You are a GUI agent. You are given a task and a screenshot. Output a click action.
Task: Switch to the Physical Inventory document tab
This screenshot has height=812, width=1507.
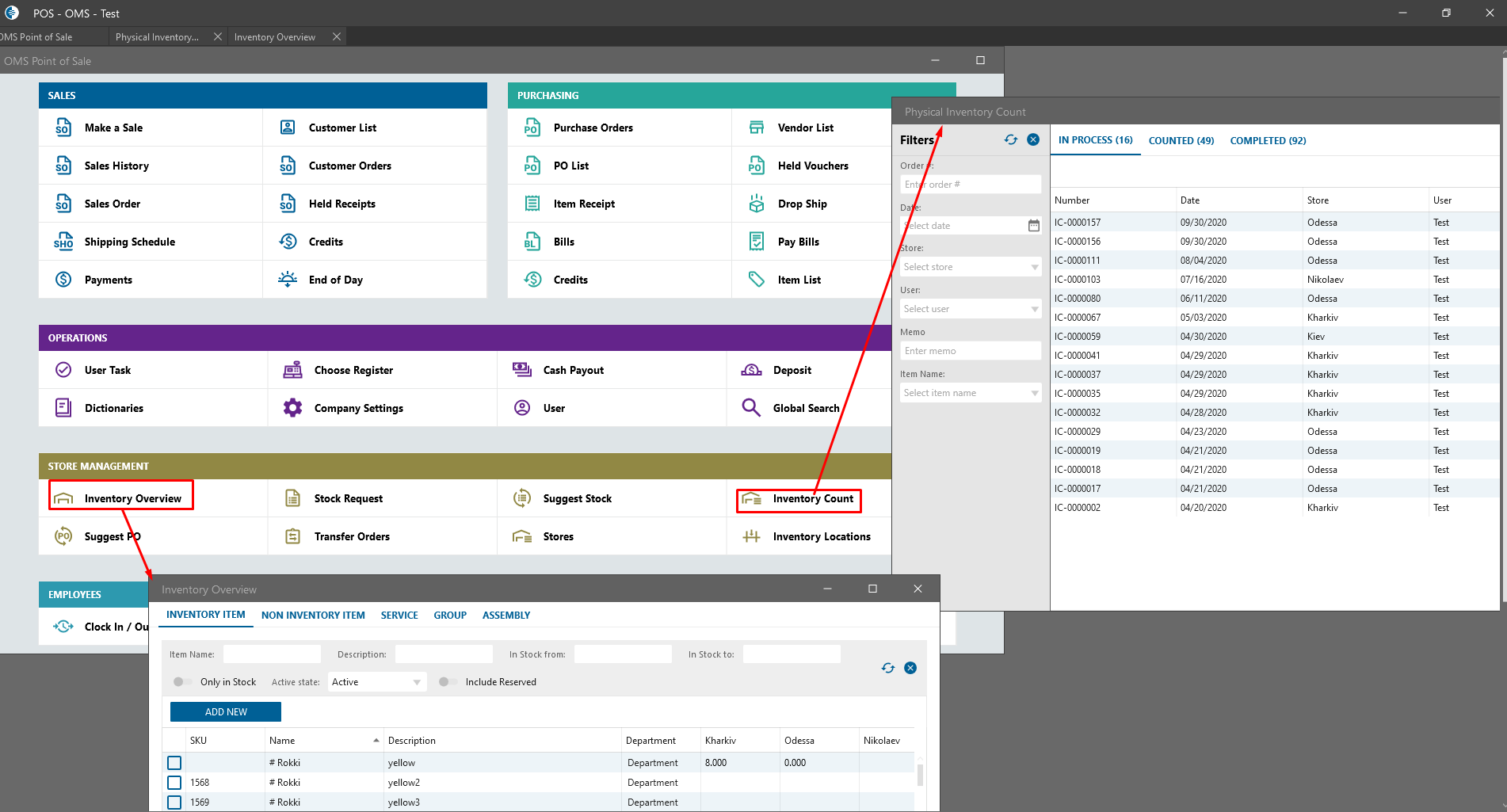click(x=157, y=37)
